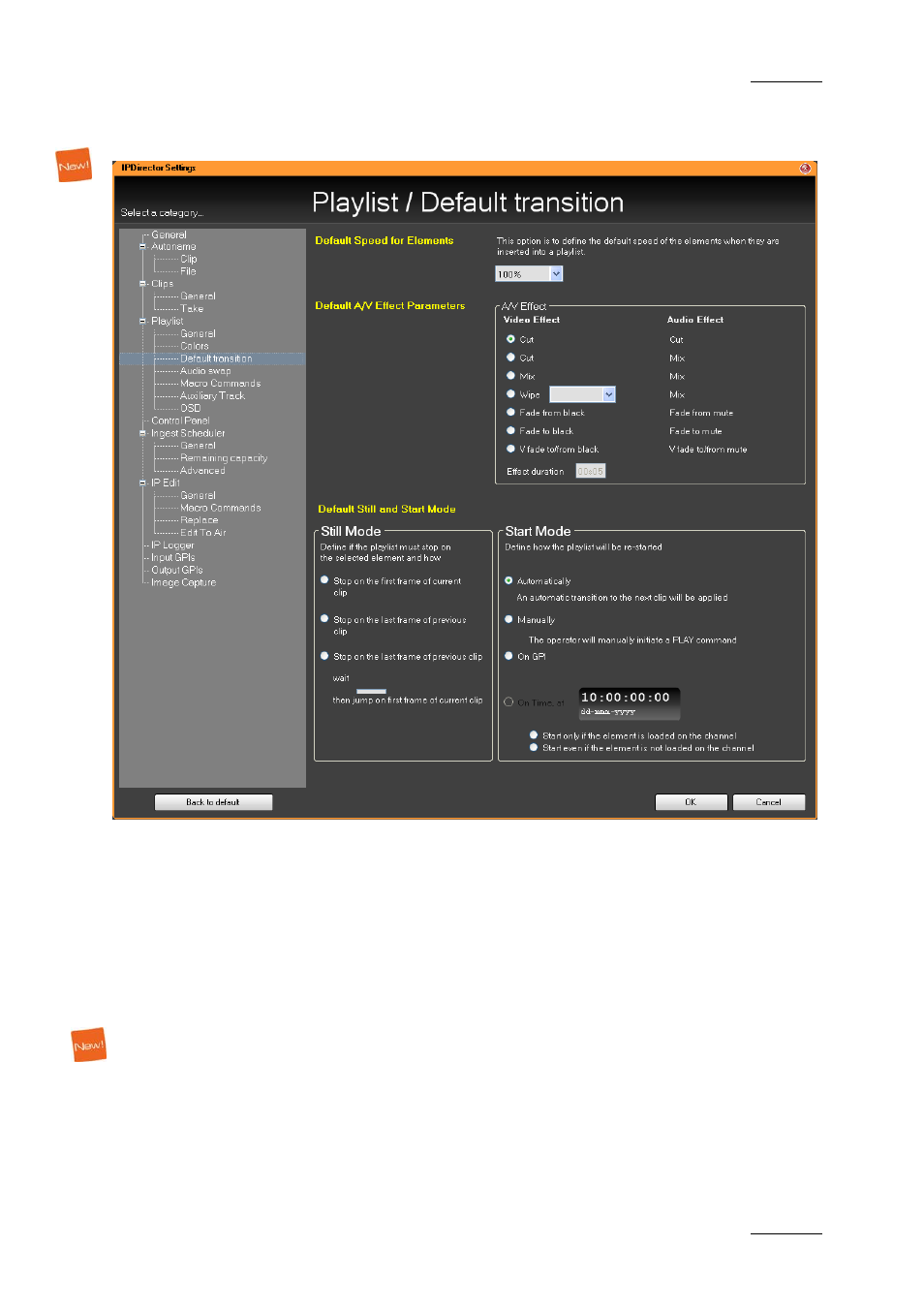Confirm settings with OK button
This screenshot has width=924, height=1308.
tap(691, 802)
